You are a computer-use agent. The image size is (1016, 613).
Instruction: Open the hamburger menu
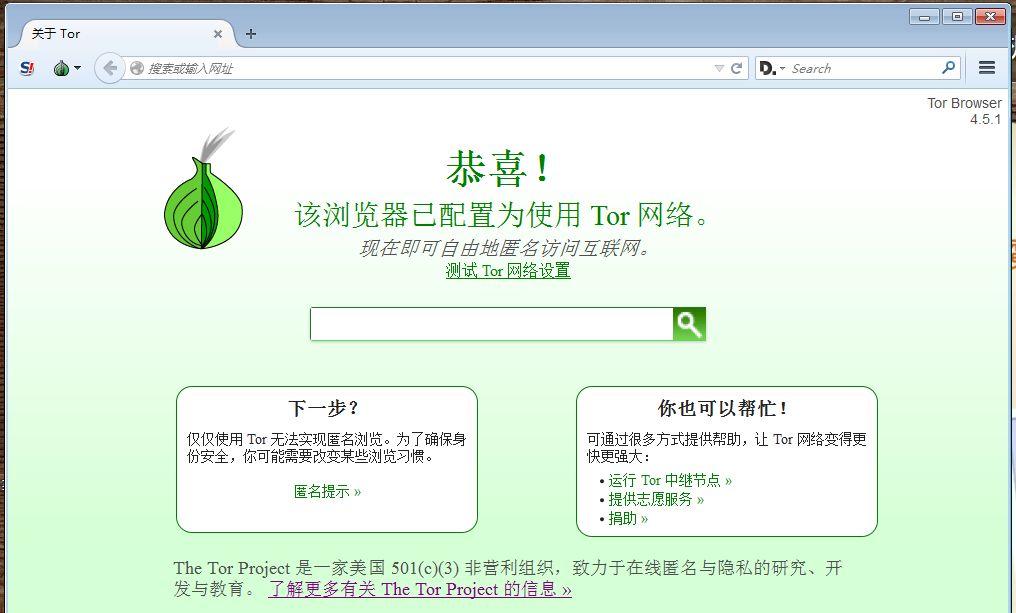click(x=987, y=67)
